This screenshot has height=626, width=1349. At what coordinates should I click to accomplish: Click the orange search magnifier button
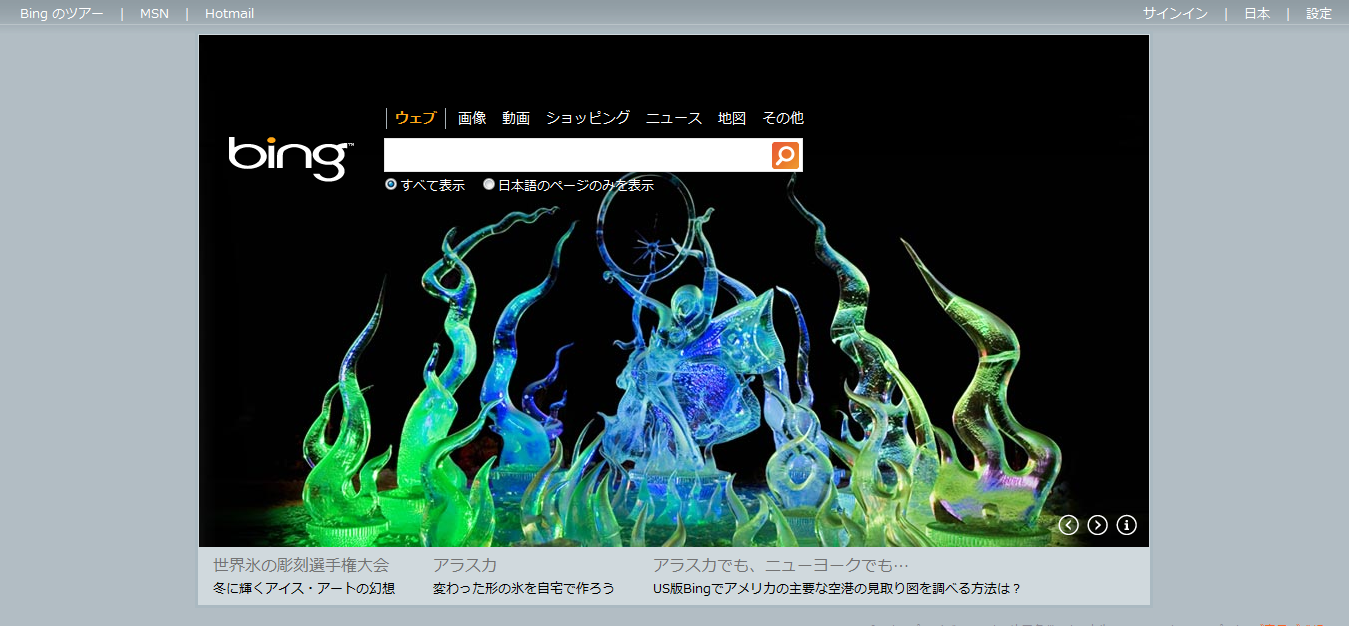click(785, 155)
